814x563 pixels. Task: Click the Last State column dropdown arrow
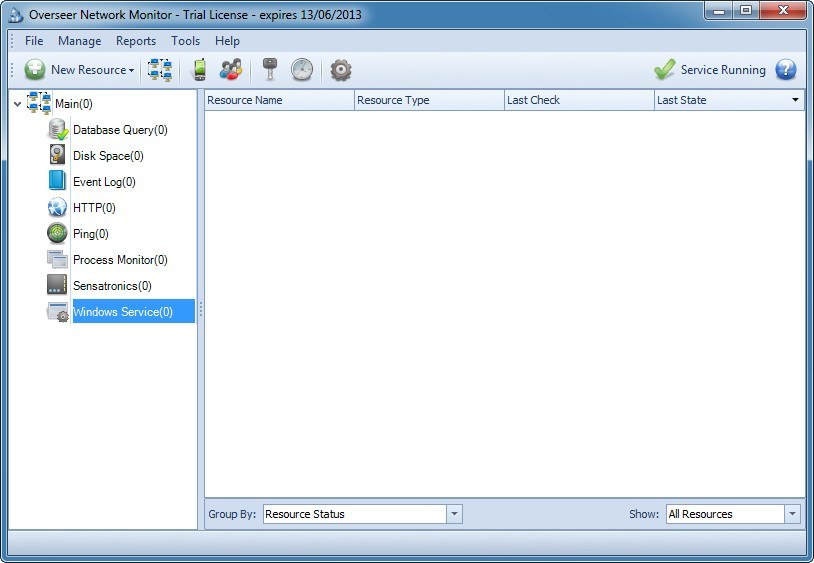[x=795, y=100]
